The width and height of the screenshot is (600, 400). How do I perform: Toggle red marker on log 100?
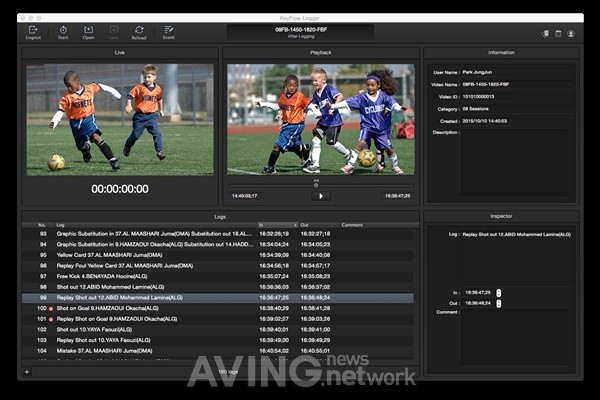click(51, 309)
